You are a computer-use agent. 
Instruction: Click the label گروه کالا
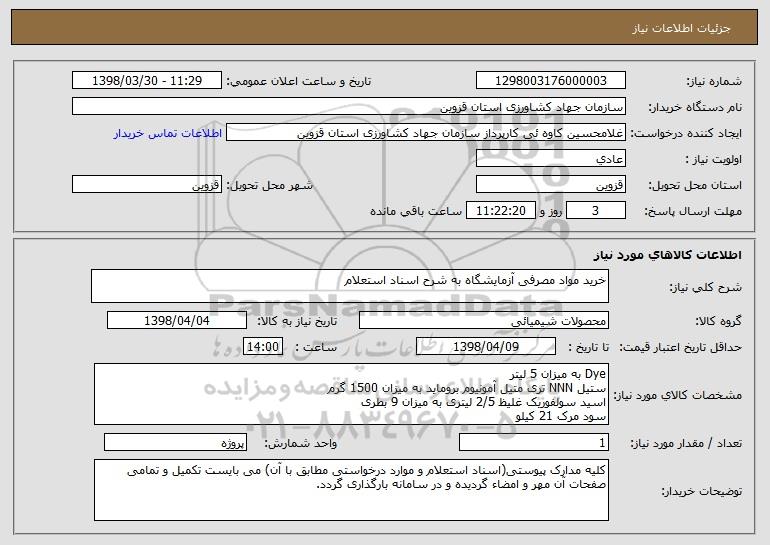point(718,322)
